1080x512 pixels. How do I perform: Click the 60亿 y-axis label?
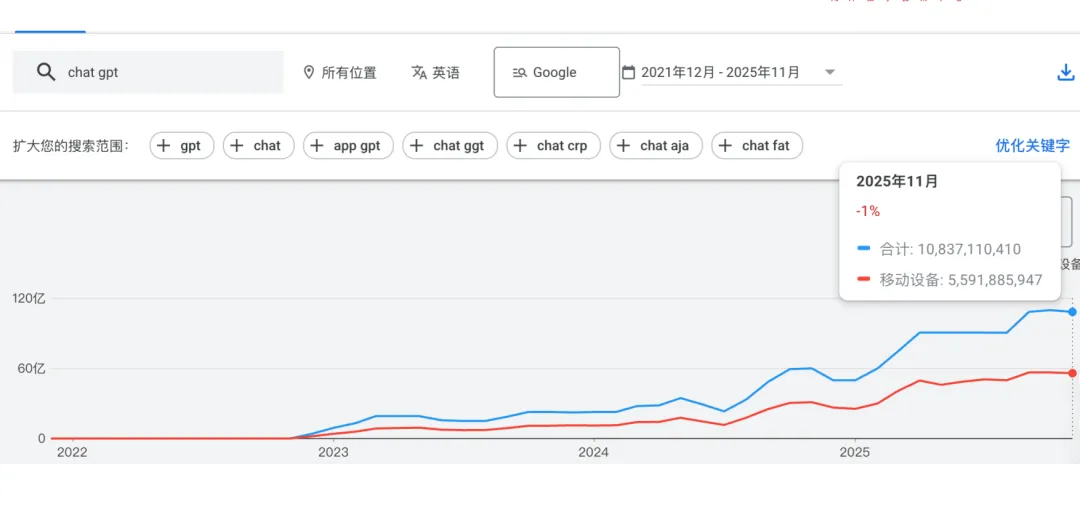tap(32, 369)
